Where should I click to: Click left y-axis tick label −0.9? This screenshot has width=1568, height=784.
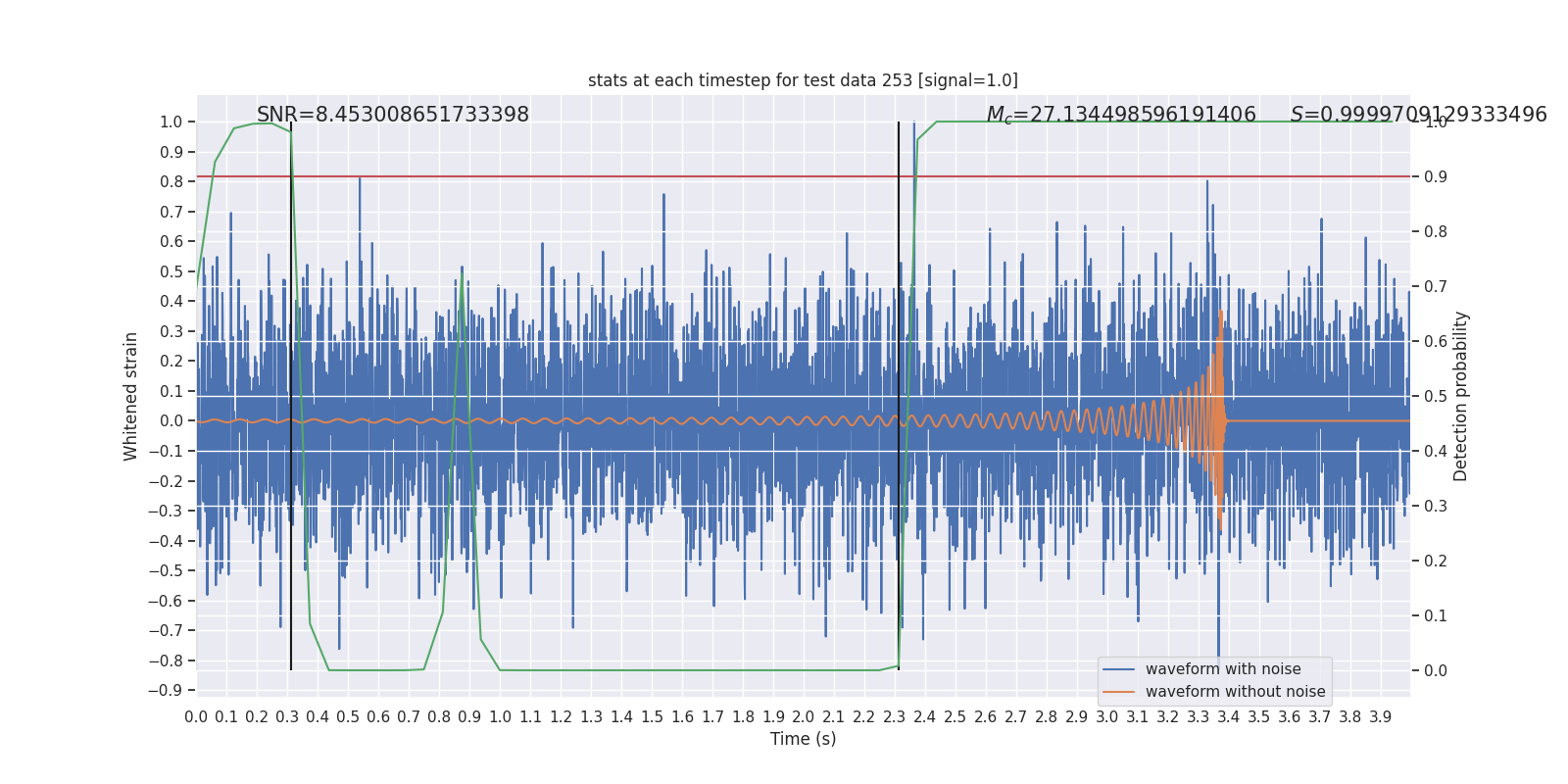tap(166, 691)
